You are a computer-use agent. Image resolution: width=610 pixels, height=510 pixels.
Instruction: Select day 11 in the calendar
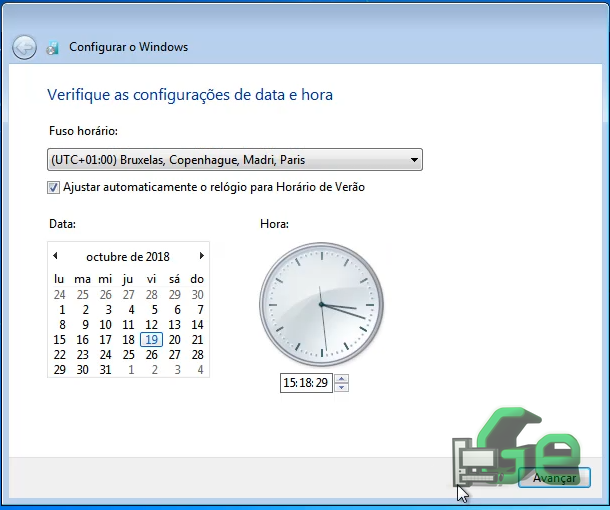point(128,325)
